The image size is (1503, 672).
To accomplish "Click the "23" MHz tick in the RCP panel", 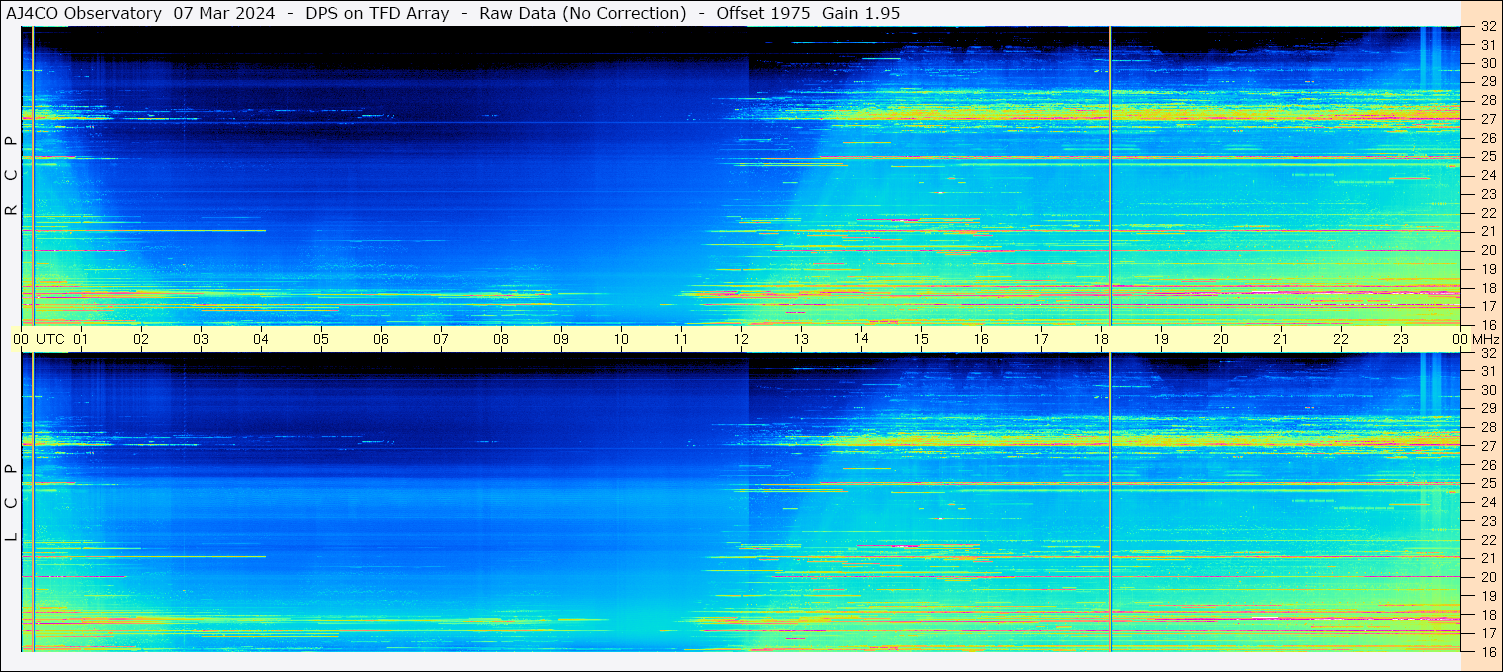I will 1487,194.
